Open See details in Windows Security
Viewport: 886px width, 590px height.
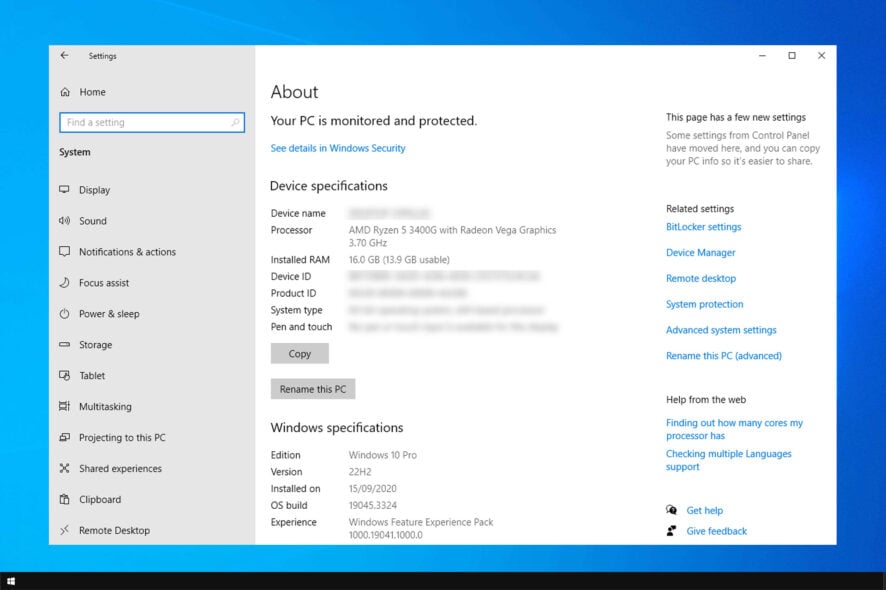click(x=337, y=148)
